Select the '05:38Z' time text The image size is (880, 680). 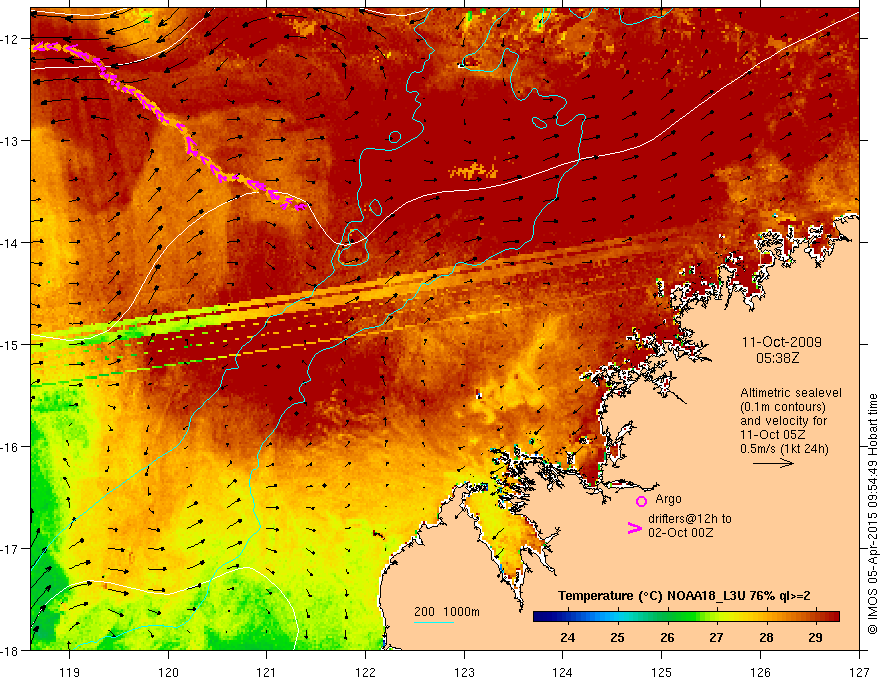pos(777,358)
